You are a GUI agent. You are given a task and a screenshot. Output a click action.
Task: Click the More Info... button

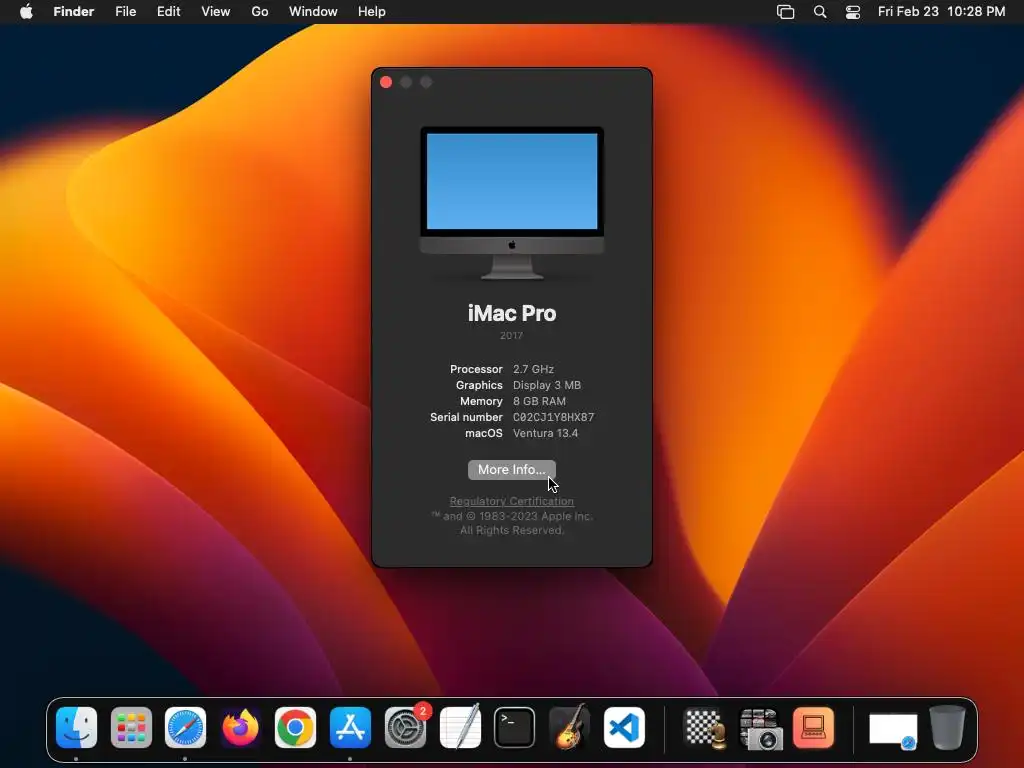[512, 470]
